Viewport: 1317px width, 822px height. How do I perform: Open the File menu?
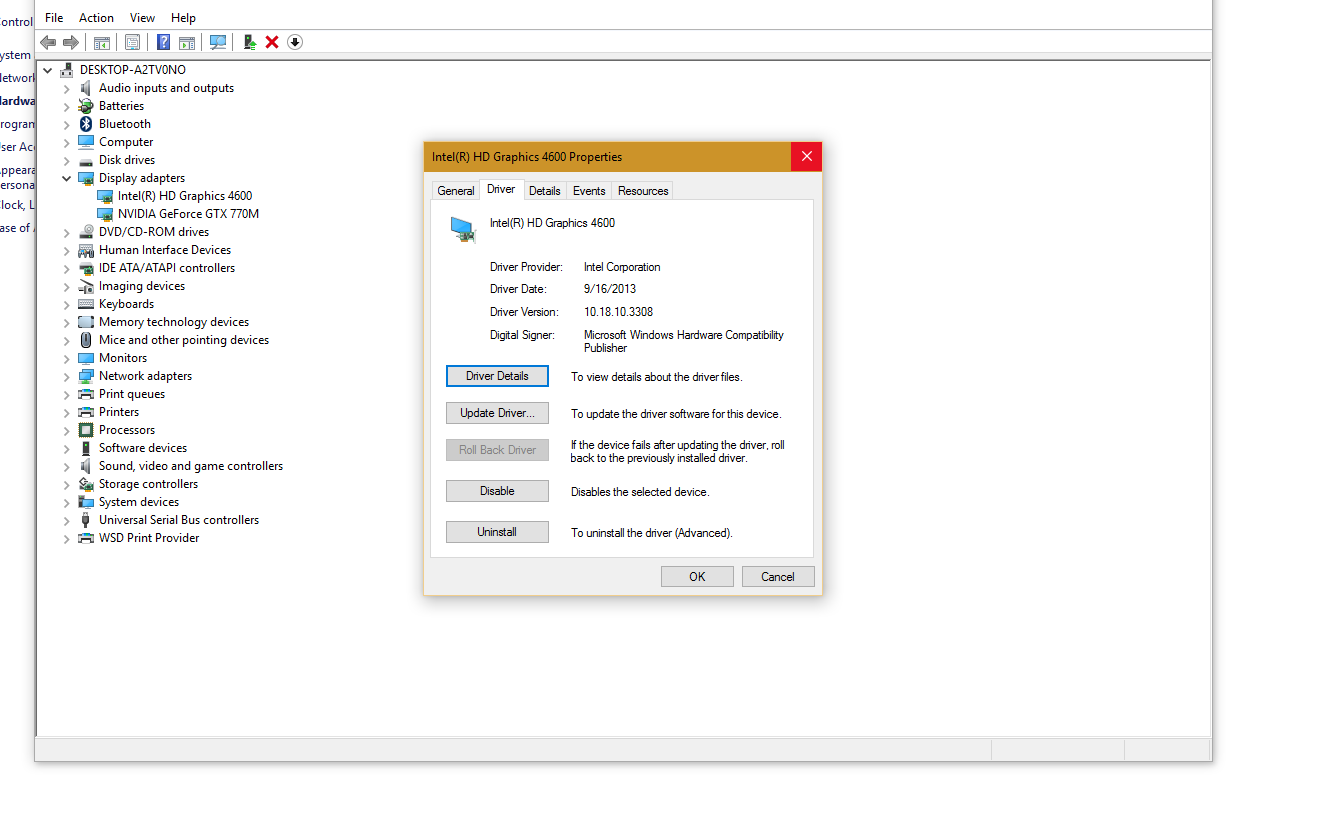pos(54,17)
